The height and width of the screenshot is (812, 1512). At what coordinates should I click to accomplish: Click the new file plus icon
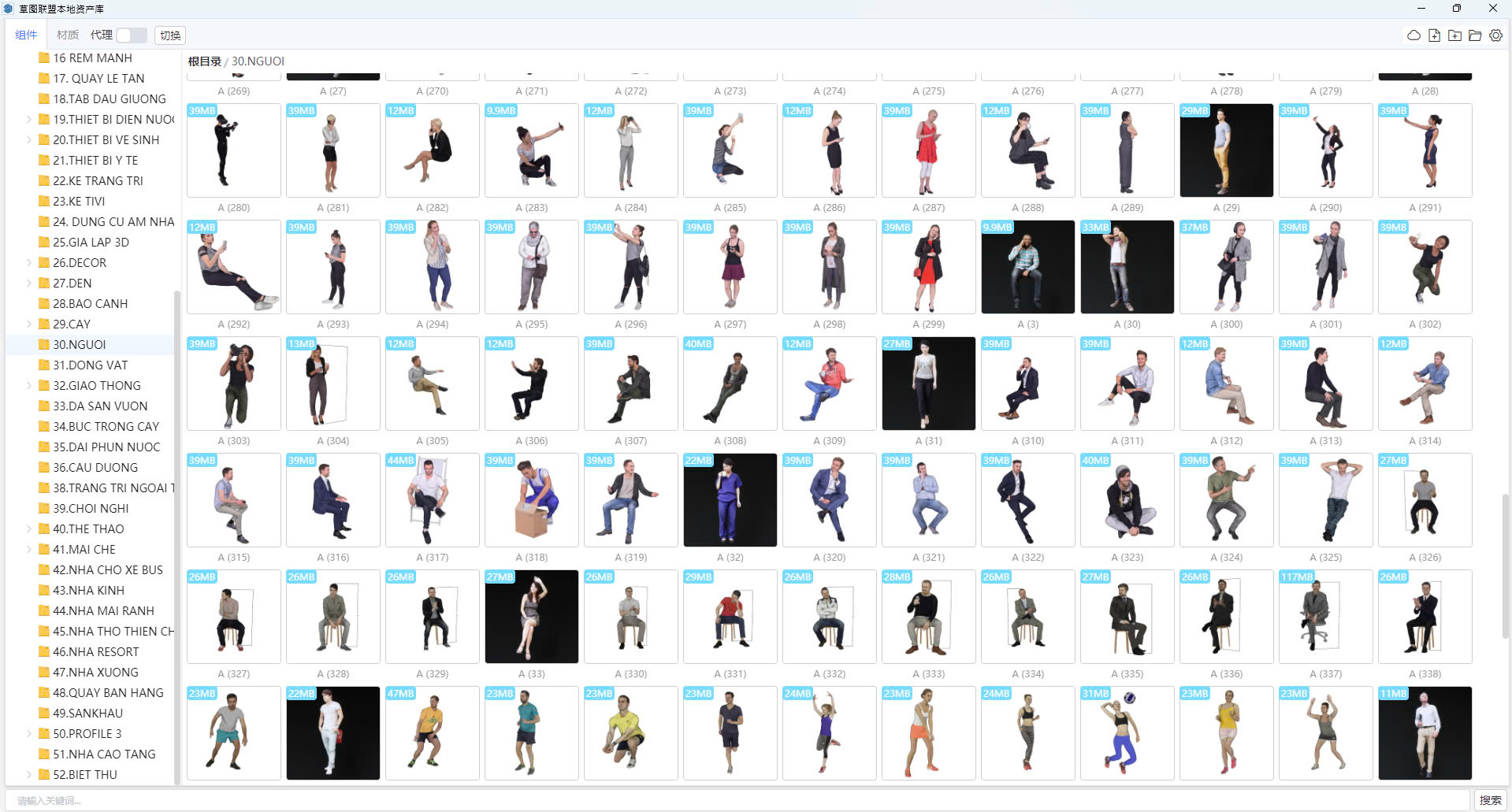(1434, 35)
